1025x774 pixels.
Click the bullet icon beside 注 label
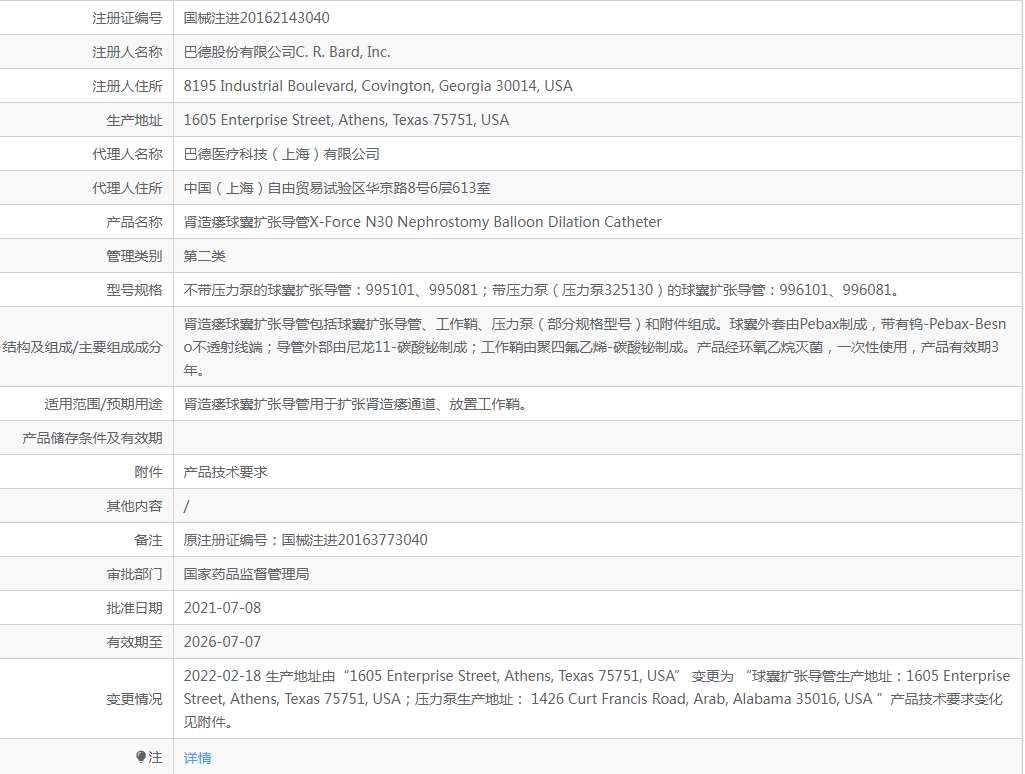click(x=141, y=757)
